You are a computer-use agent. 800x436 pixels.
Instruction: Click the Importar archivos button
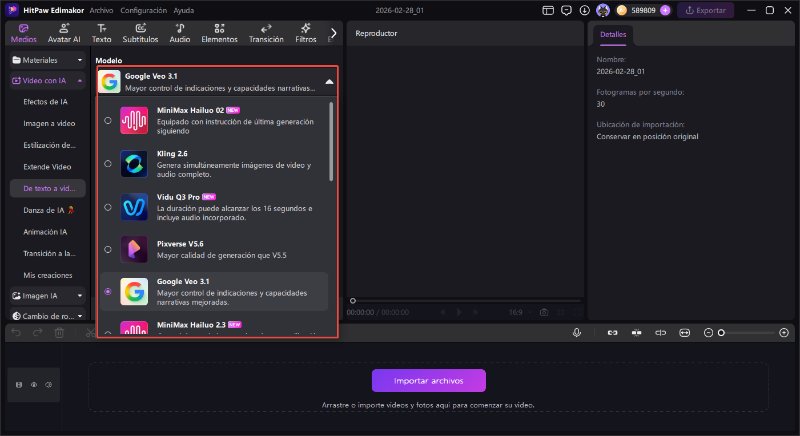click(x=429, y=381)
